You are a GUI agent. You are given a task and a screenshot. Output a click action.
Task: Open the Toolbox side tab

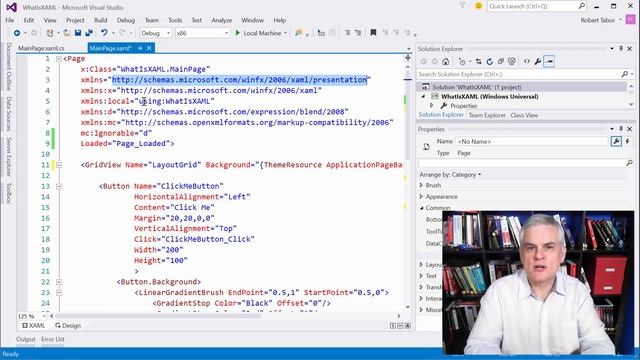[9, 193]
